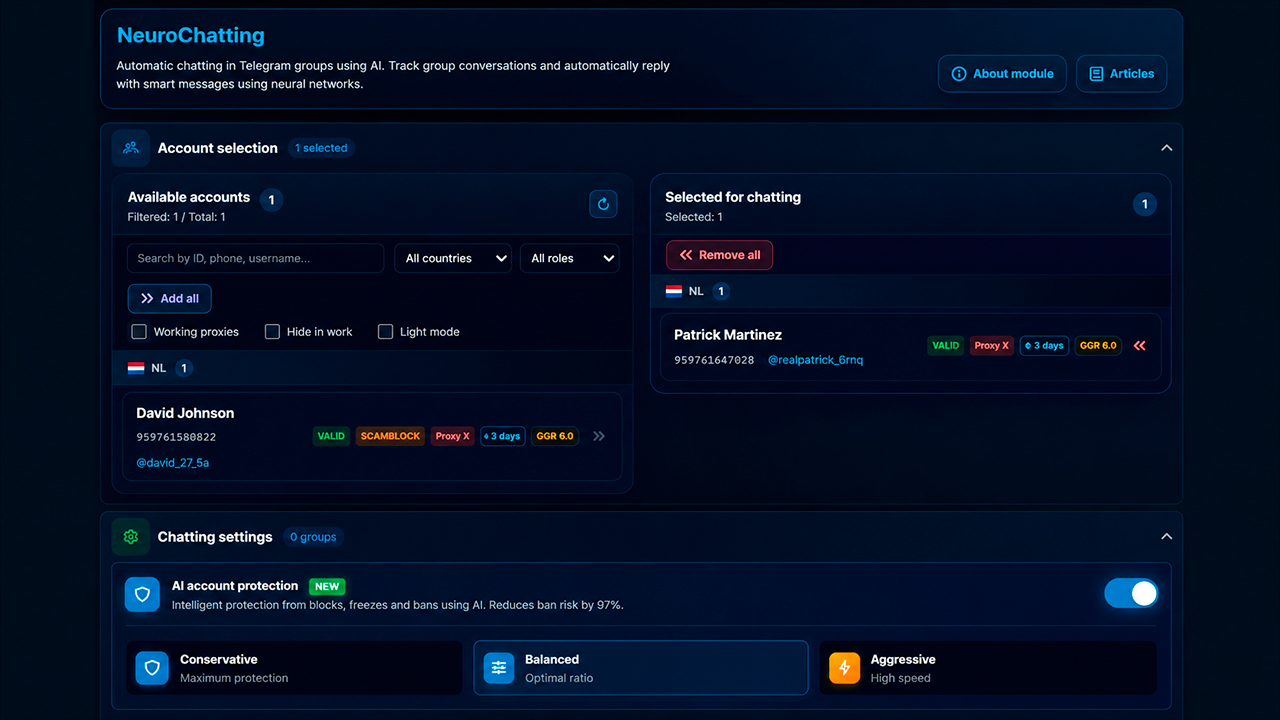Click Patrick Martinez's Proxy X tag
The width and height of the screenshot is (1280, 720).
pos(992,346)
